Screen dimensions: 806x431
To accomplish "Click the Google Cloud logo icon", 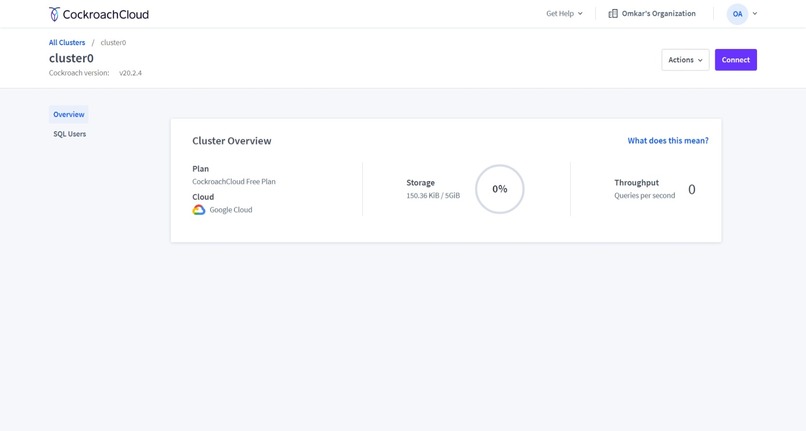I will click(199, 210).
